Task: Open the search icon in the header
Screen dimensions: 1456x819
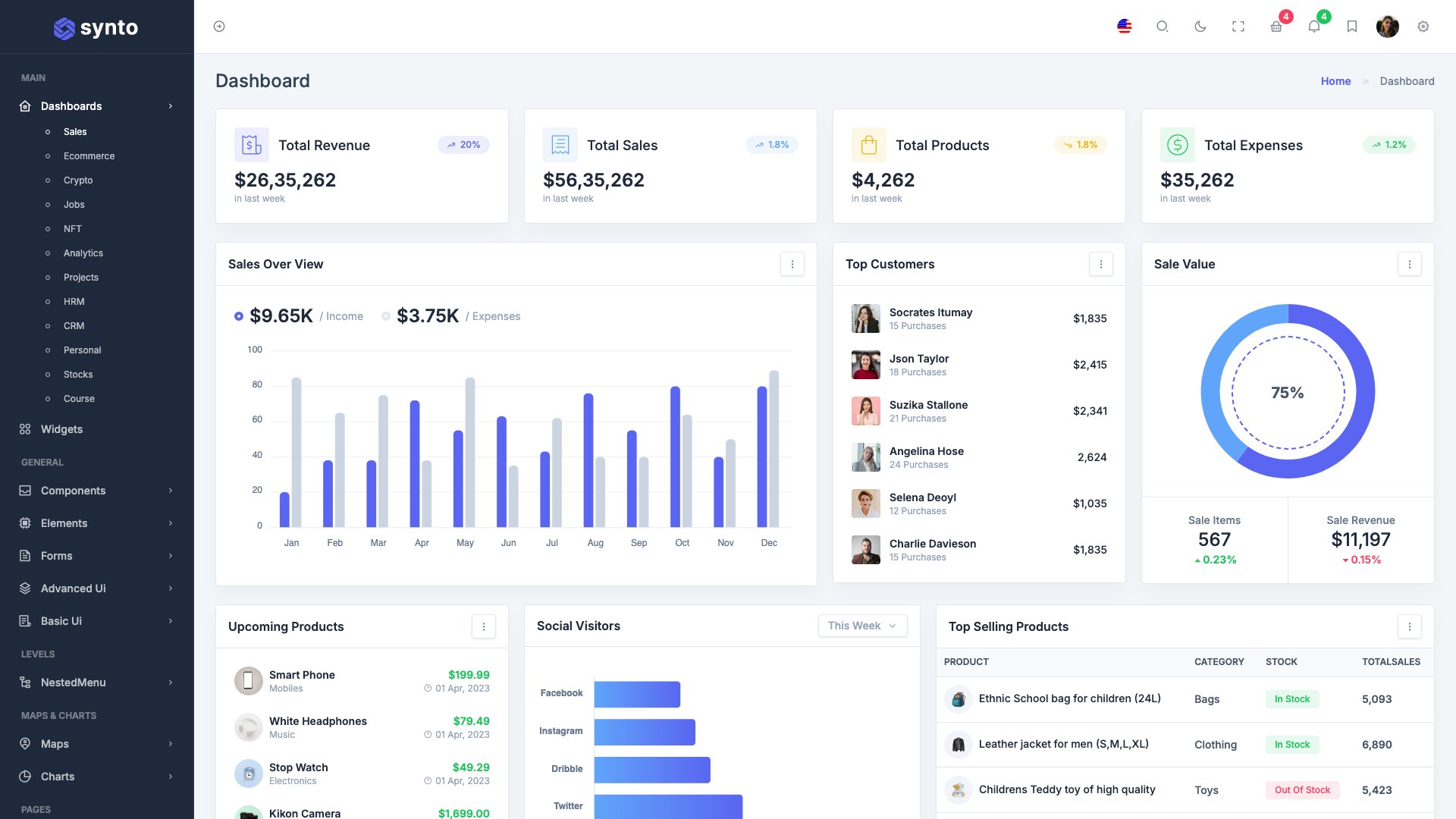Action: [x=1162, y=26]
